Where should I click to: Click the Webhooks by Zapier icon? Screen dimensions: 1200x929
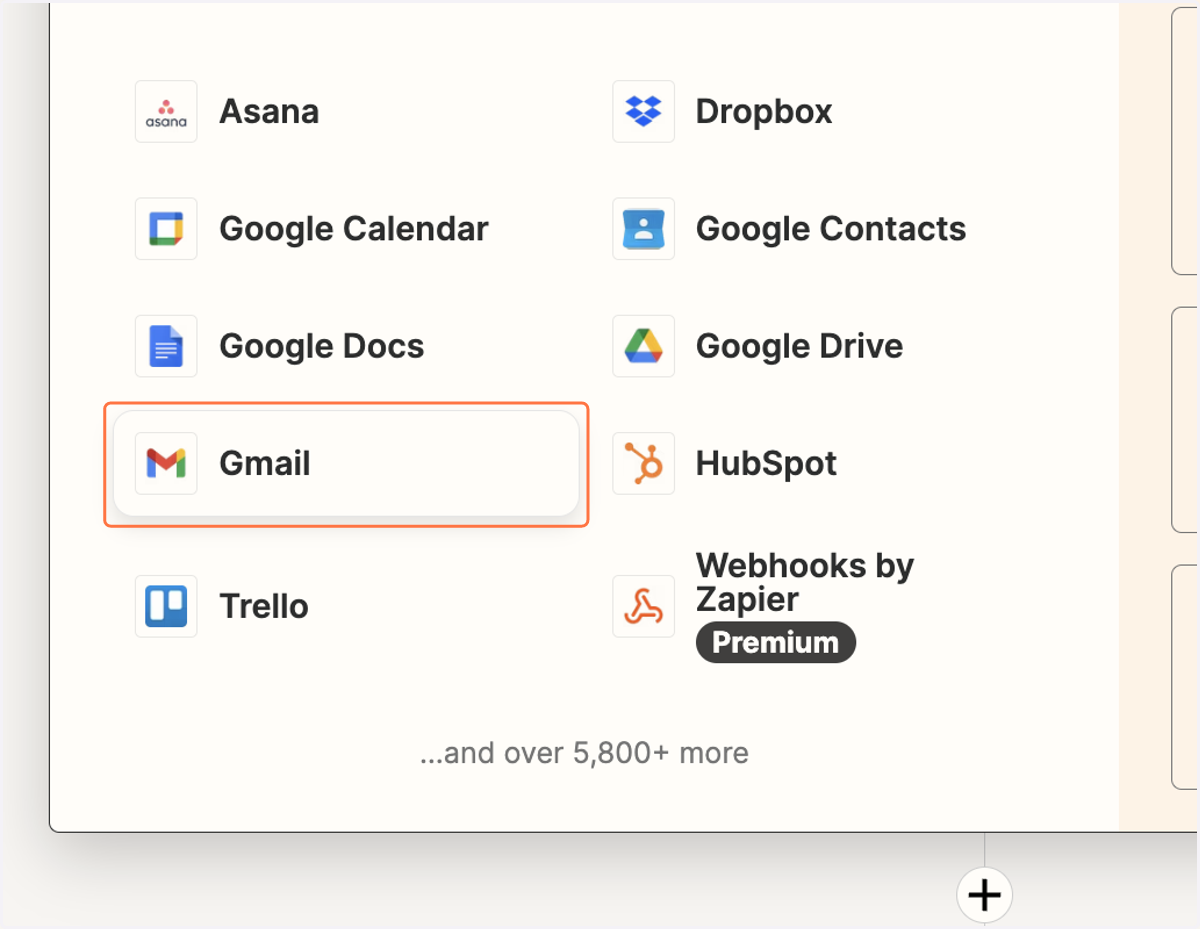643,606
